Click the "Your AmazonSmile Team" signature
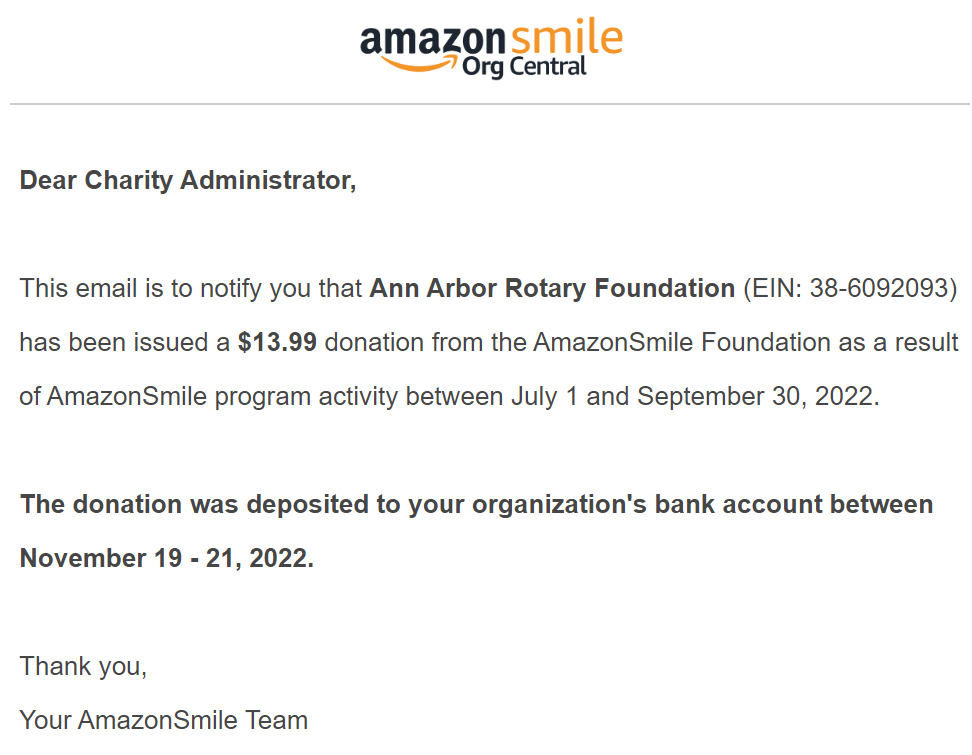972x755 pixels. click(x=164, y=720)
